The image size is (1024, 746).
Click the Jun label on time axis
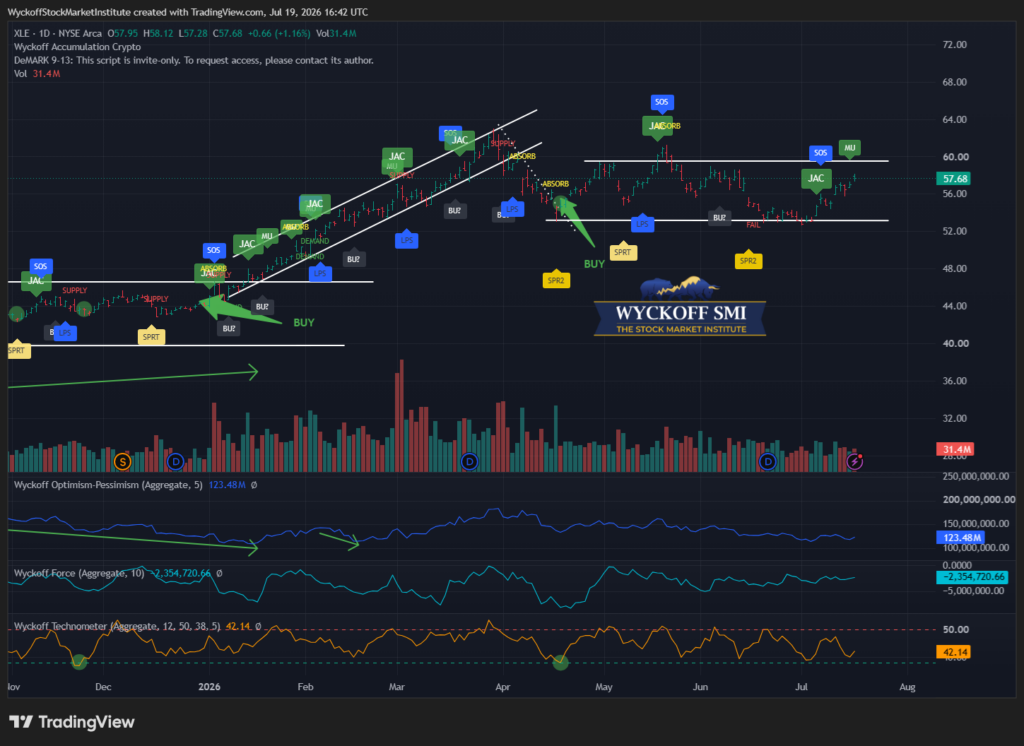700,687
